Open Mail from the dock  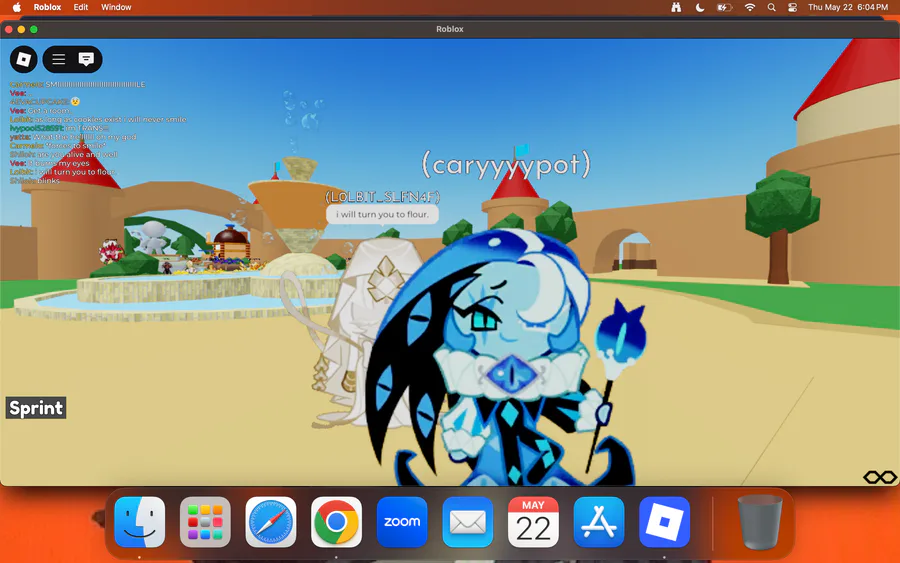coord(468,522)
